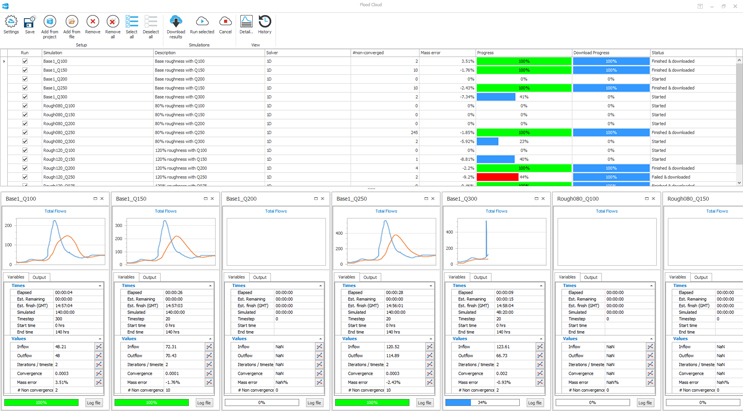Open Log file for Base1_Q150
The width and height of the screenshot is (743, 411).
pyautogui.click(x=204, y=403)
